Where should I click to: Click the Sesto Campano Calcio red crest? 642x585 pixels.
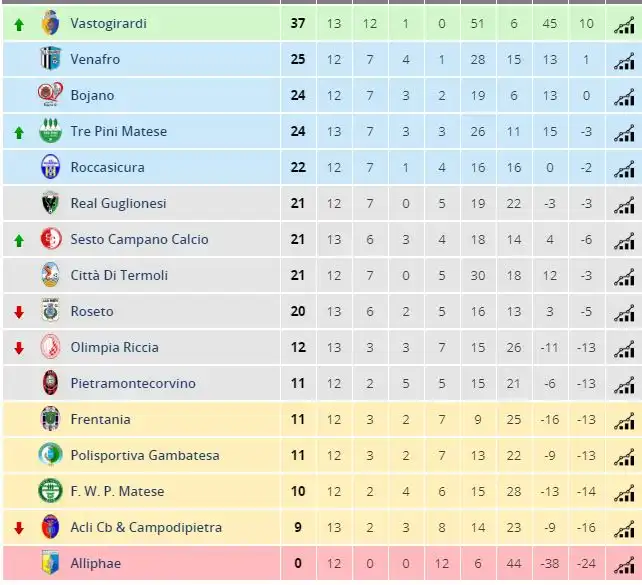coord(51,239)
